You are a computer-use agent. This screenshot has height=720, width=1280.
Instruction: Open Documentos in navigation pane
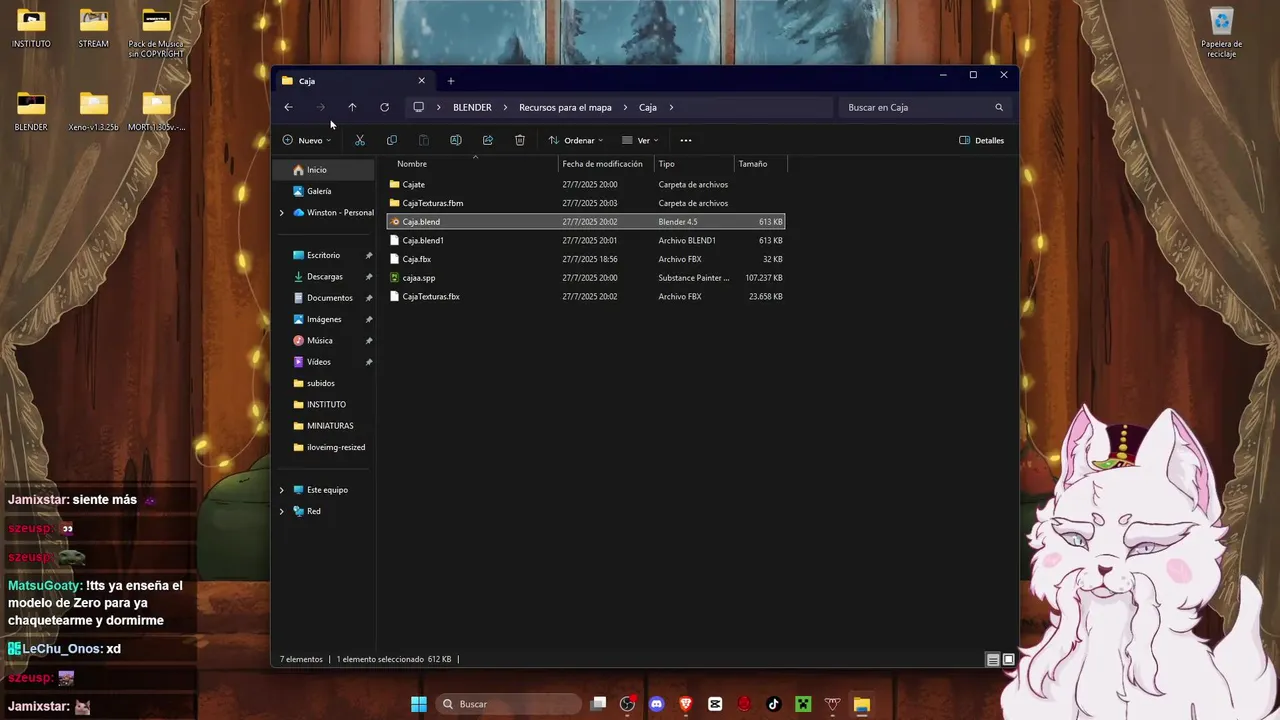[x=324, y=298]
